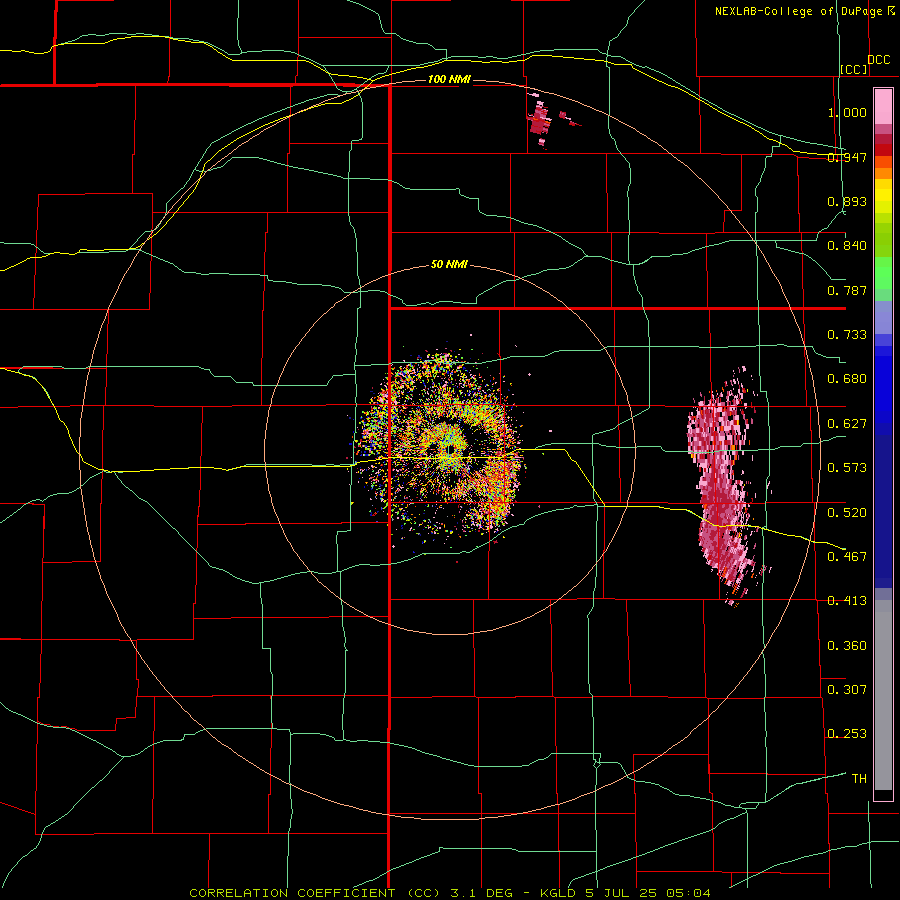Pick the orange segment of the color bar
This screenshot has width=900, height=900.
click(883, 173)
